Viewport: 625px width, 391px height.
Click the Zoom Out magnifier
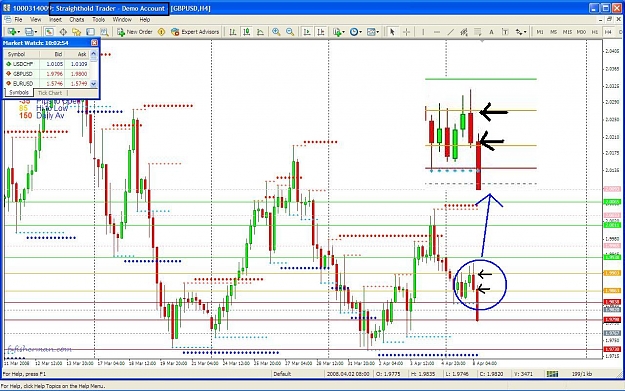coord(290,32)
